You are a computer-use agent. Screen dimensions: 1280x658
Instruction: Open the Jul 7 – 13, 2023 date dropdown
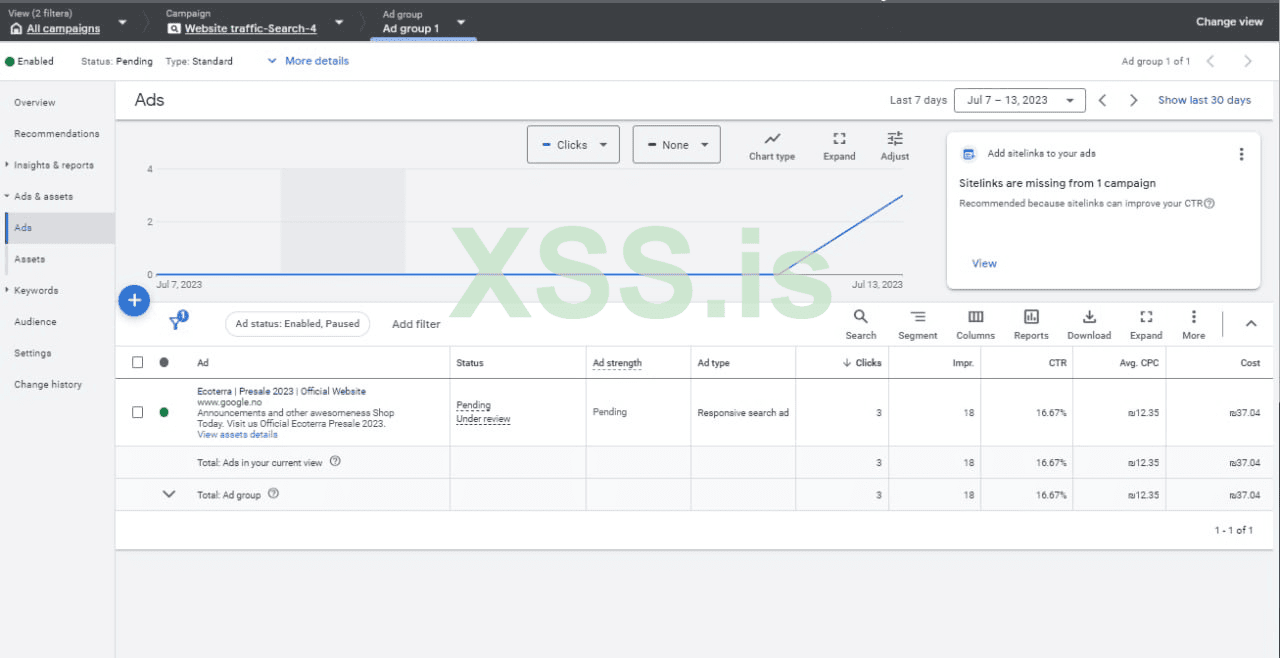[1019, 100]
